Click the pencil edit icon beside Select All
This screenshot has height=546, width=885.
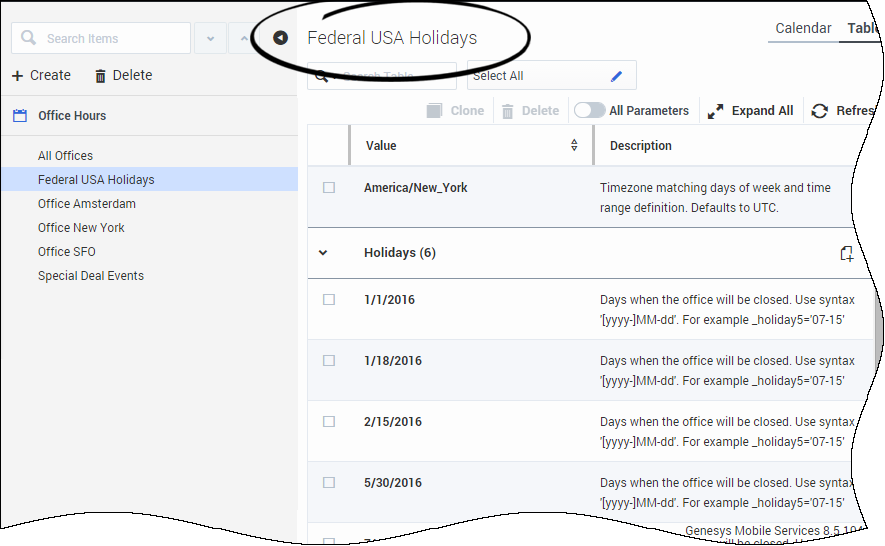coord(617,76)
